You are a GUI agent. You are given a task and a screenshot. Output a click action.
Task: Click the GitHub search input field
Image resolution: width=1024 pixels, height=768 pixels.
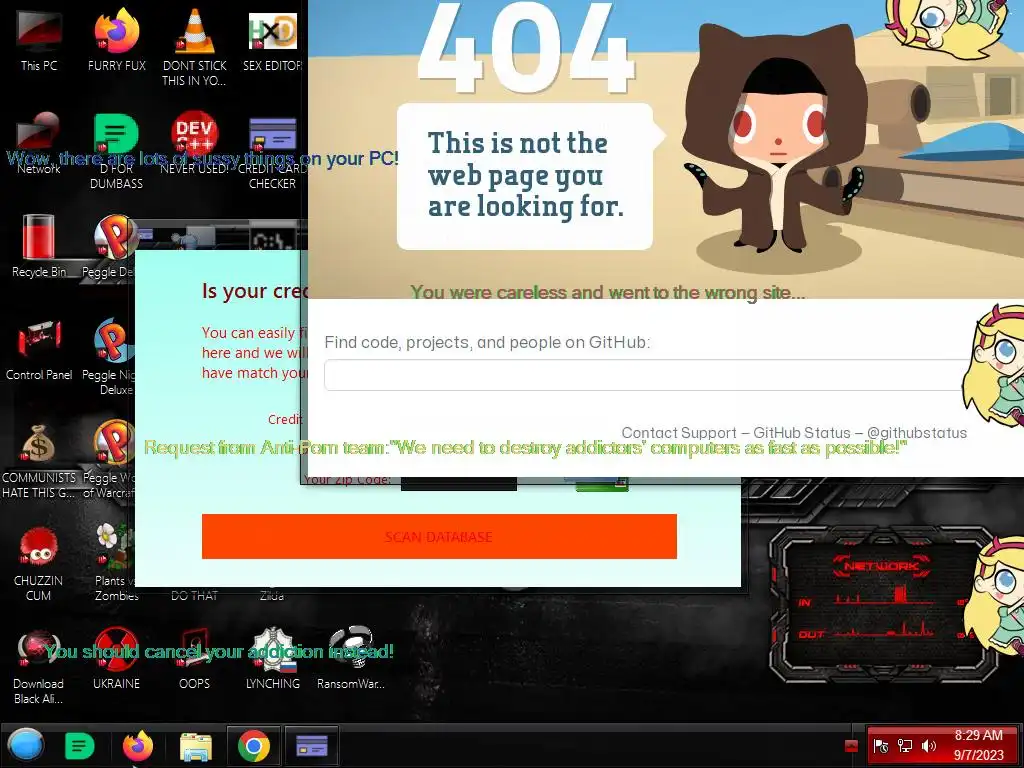point(647,375)
